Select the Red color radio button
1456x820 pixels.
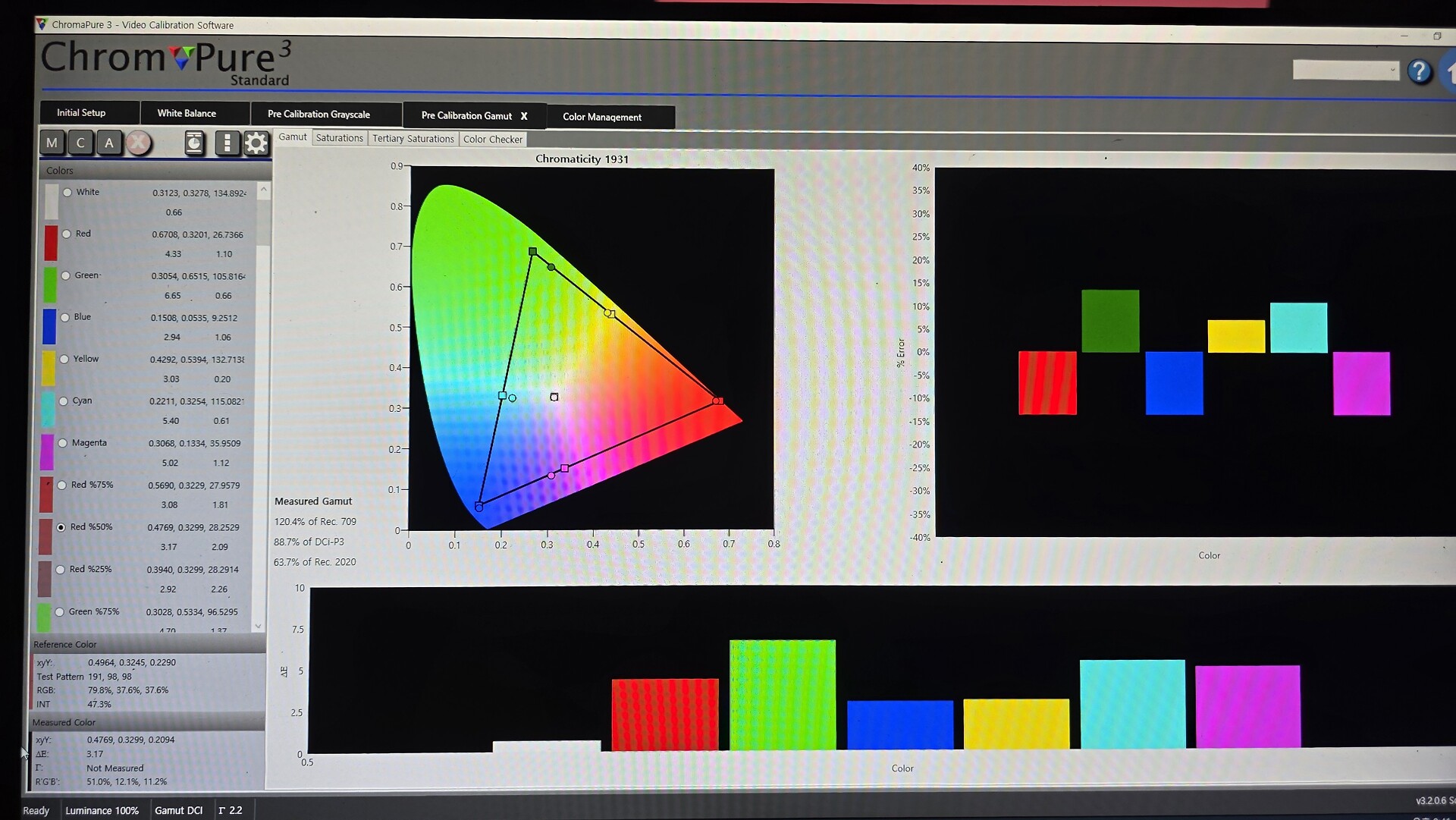coord(67,234)
